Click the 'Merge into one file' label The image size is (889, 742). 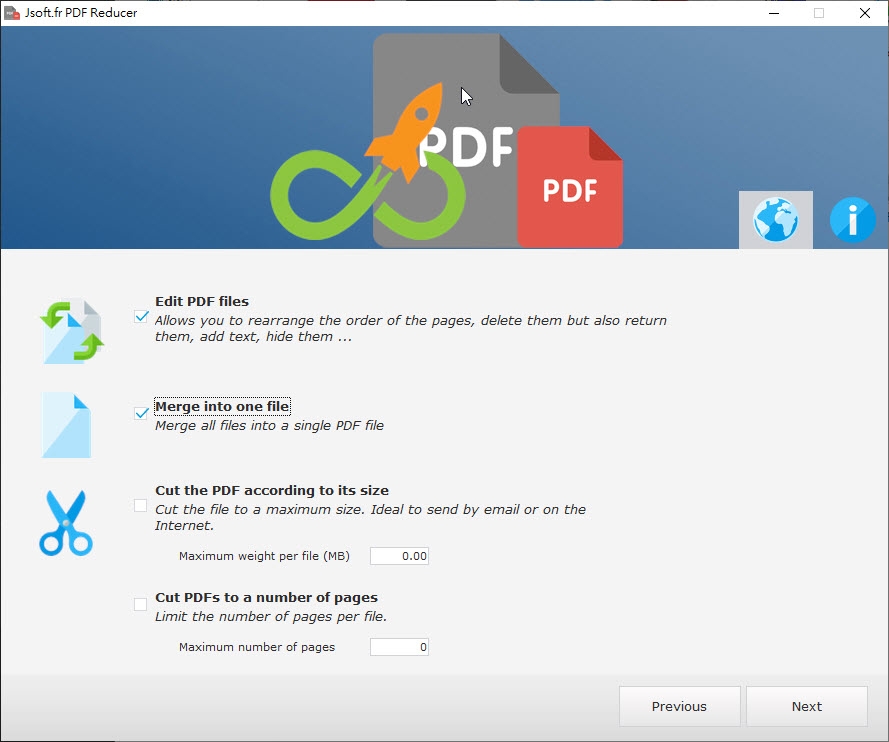222,406
